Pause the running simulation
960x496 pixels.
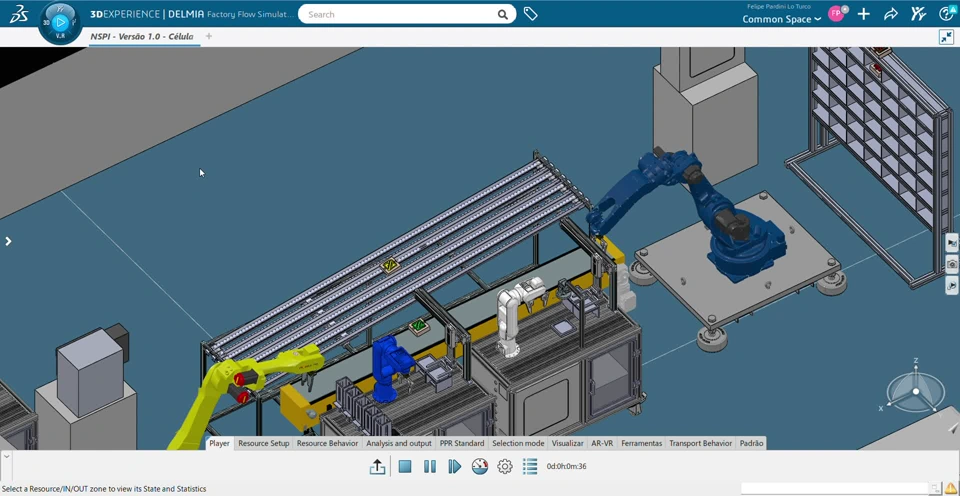point(430,467)
